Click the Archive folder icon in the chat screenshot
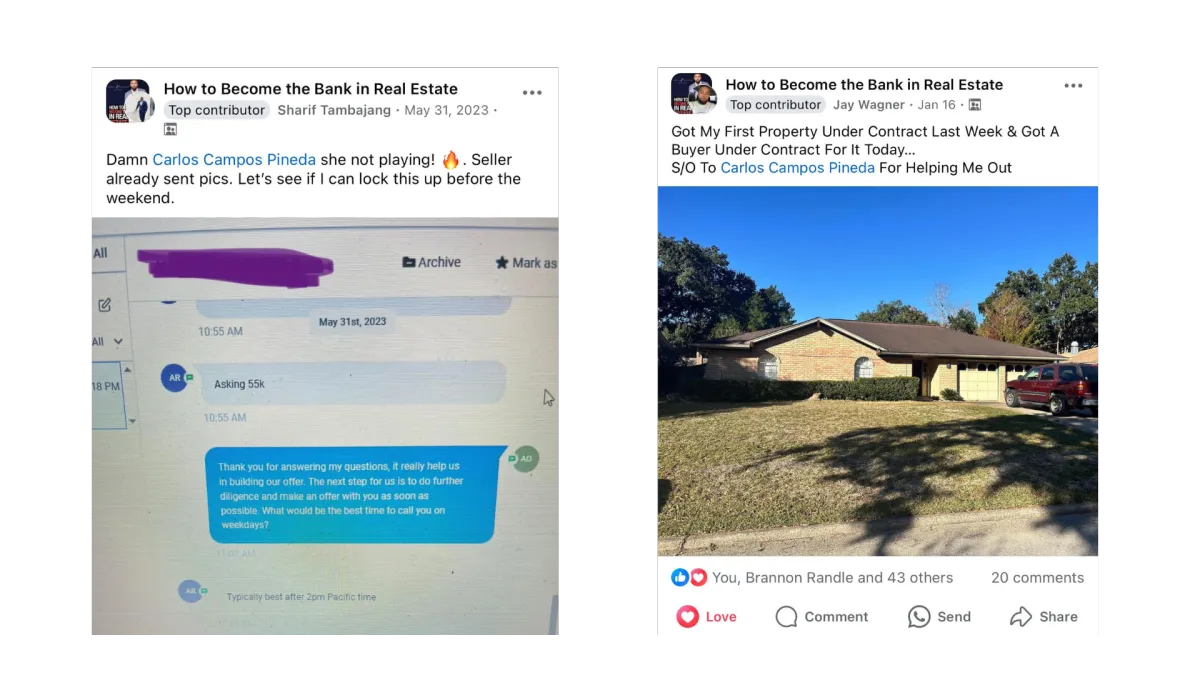 tap(409, 262)
